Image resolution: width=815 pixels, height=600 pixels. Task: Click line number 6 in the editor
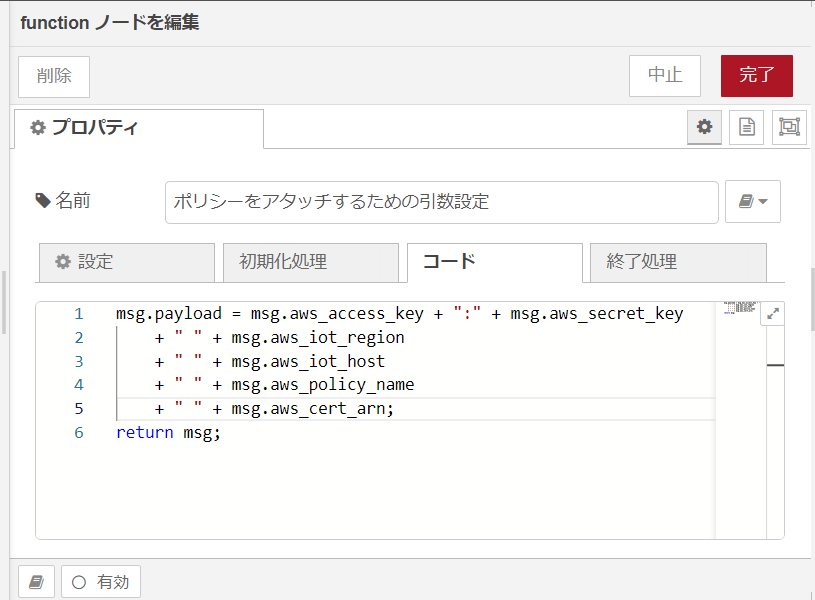pos(78,433)
